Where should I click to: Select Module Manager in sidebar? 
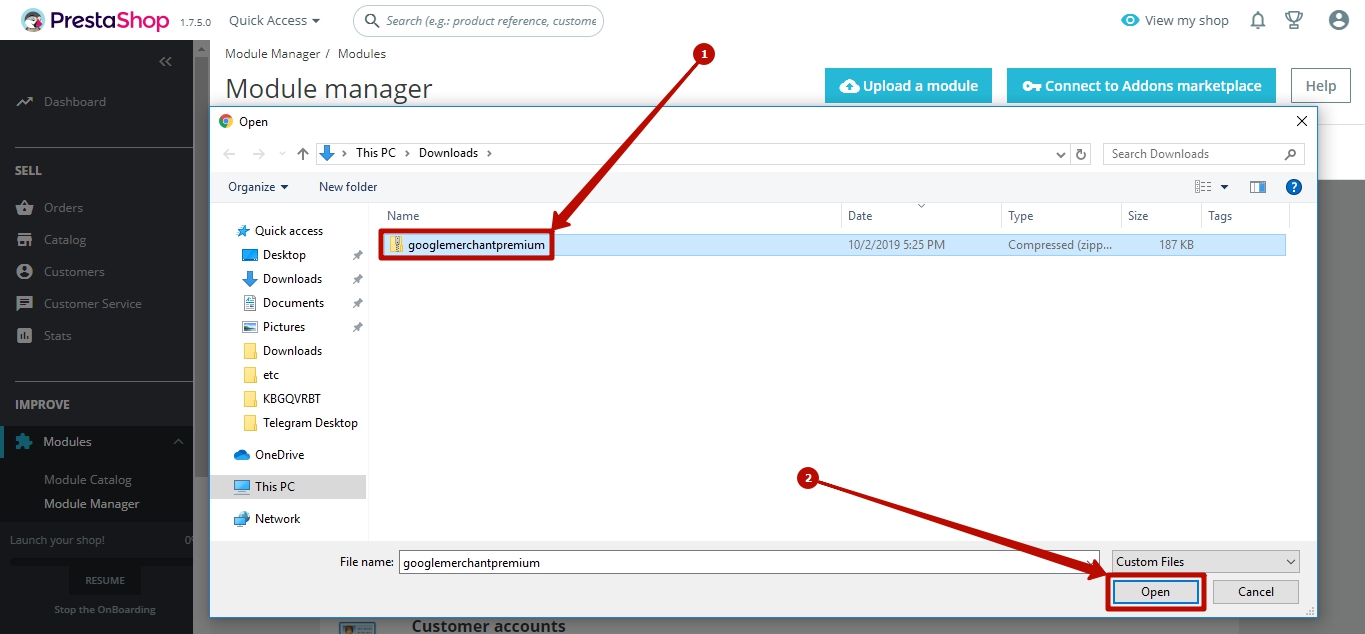[x=91, y=504]
